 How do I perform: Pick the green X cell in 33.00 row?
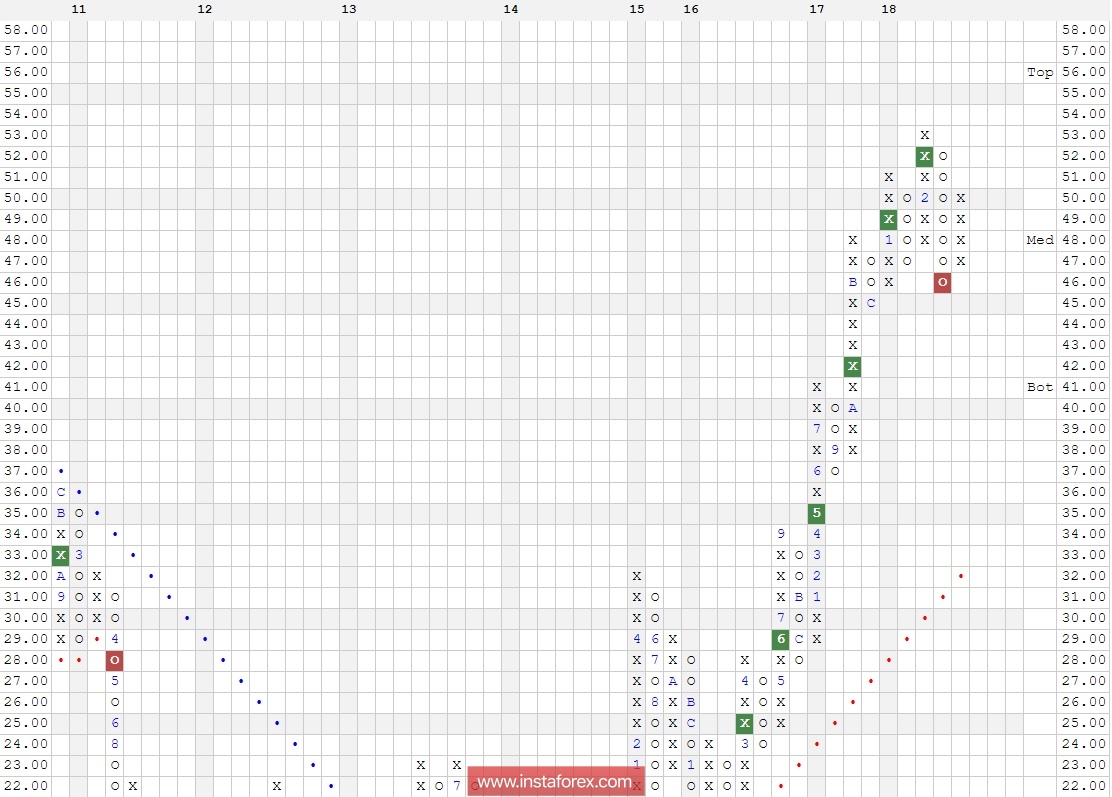pos(61,555)
